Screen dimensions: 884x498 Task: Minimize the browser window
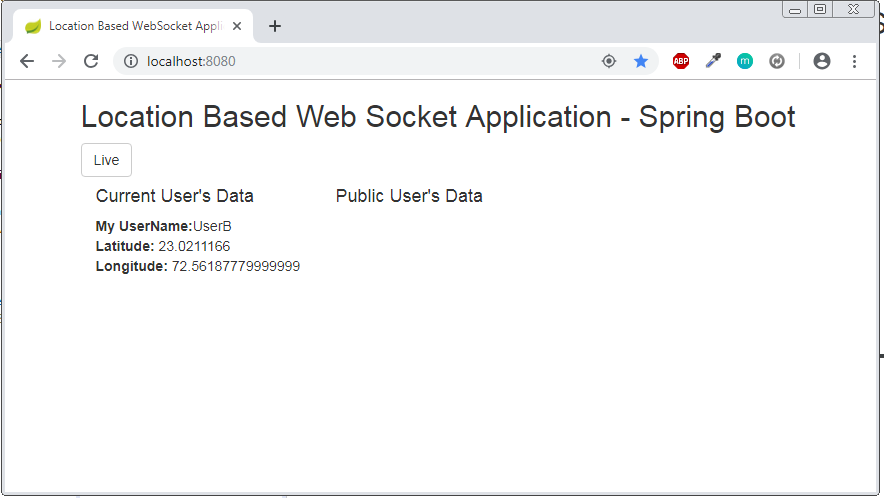tap(795, 10)
